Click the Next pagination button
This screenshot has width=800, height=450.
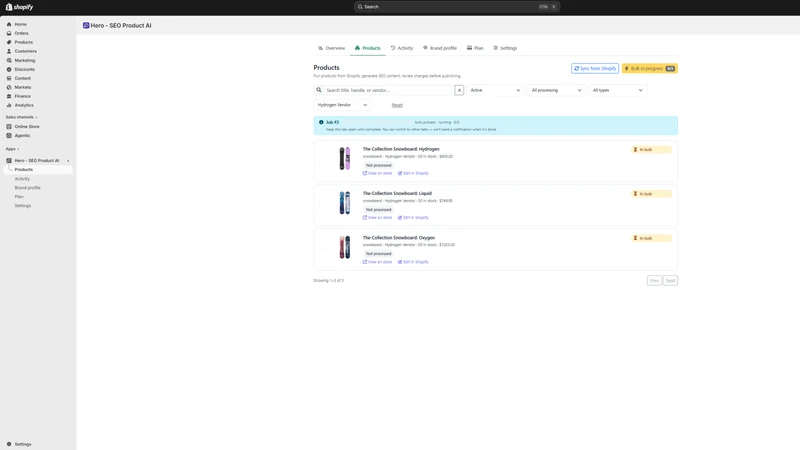pyautogui.click(x=670, y=281)
